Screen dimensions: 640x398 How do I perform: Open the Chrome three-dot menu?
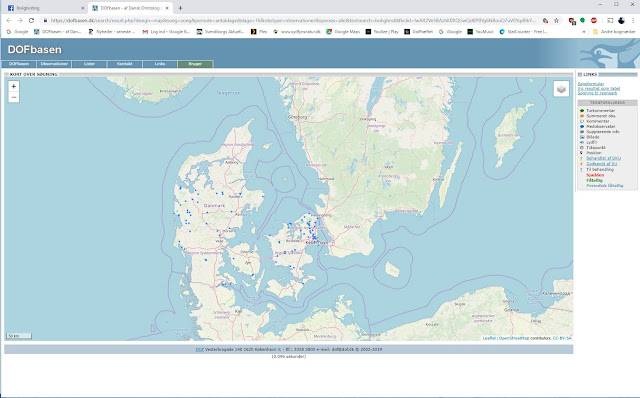[633, 20]
